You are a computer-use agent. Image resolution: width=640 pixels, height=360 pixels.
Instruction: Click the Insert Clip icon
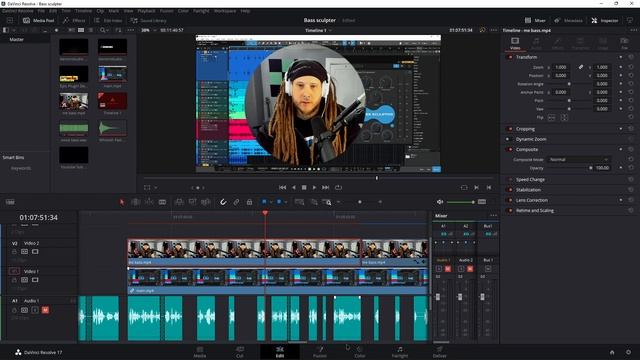coord(179,202)
